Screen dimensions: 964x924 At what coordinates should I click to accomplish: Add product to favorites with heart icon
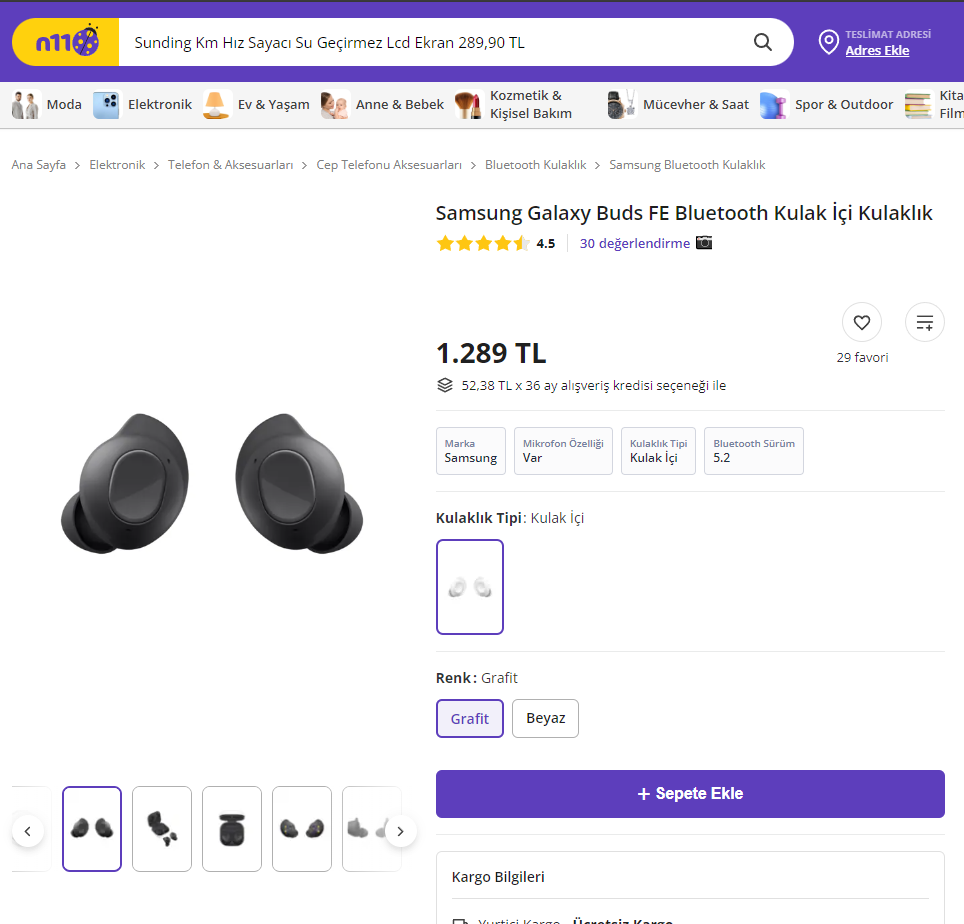pos(862,322)
